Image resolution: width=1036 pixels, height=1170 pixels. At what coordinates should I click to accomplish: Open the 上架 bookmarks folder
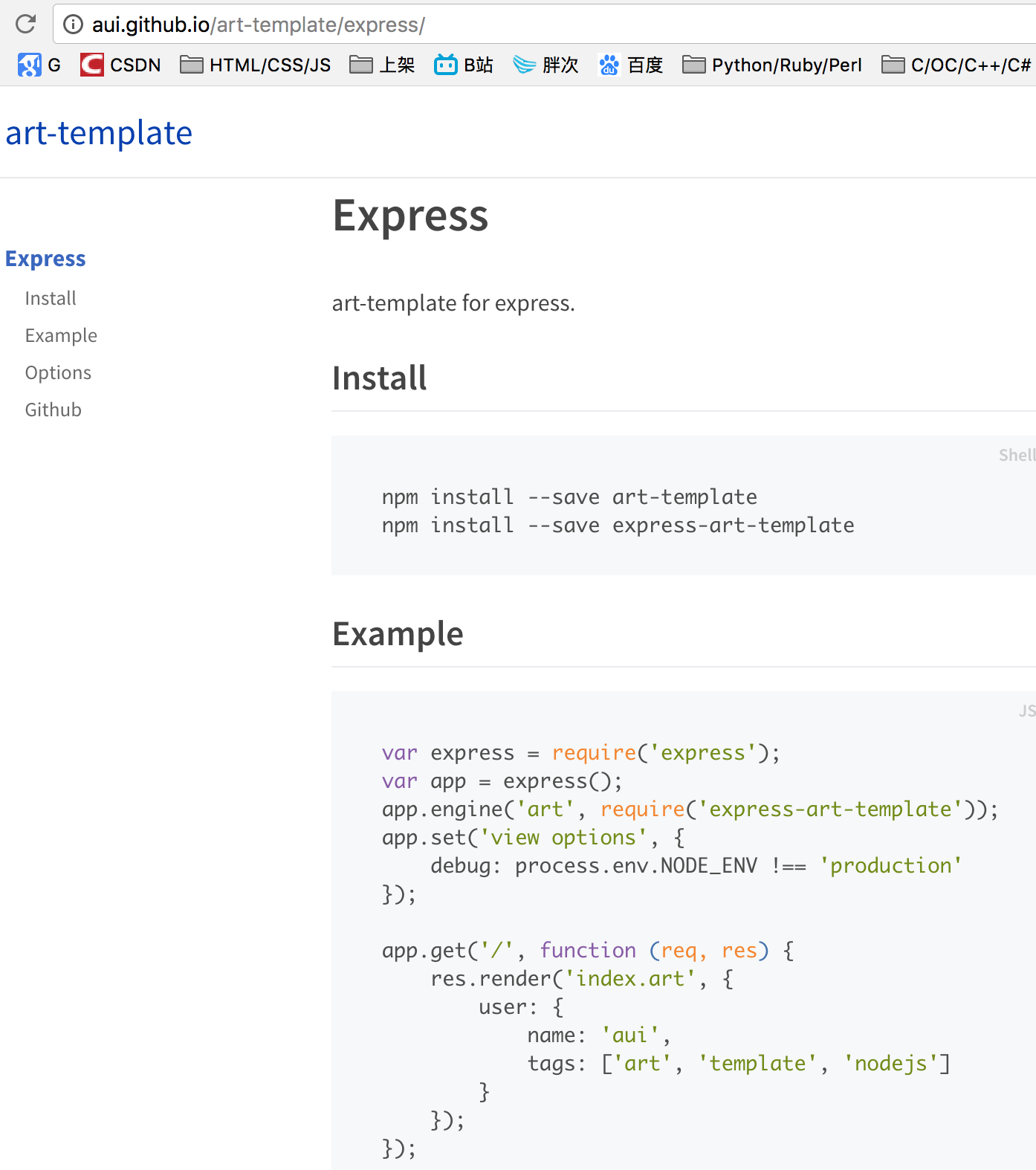382,65
